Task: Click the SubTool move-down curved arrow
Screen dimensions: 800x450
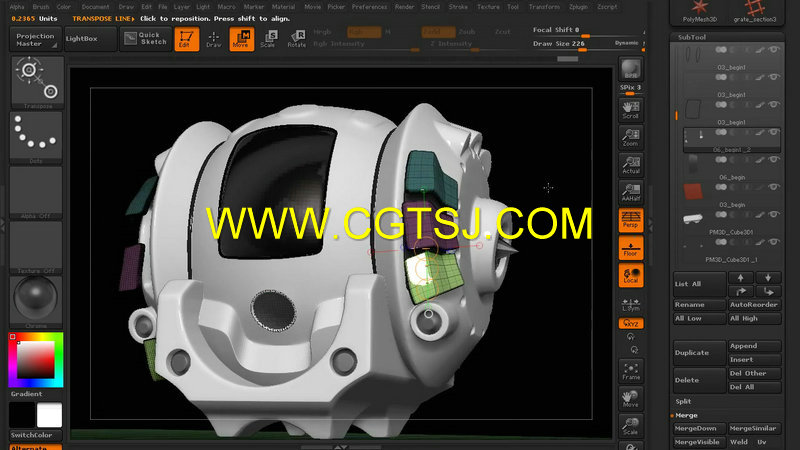Action: click(768, 291)
